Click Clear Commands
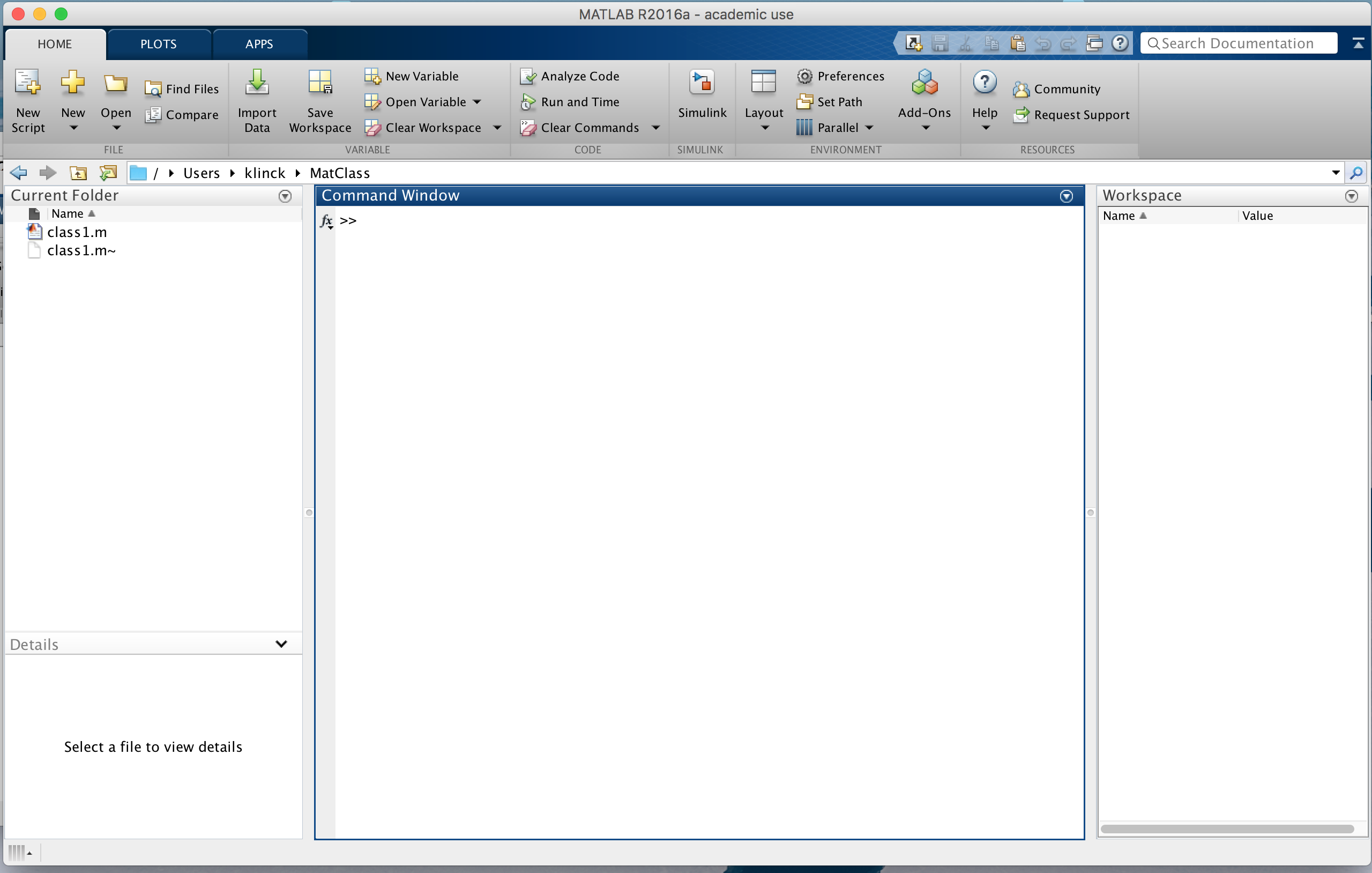This screenshot has width=1372, height=873. pyautogui.click(x=579, y=128)
